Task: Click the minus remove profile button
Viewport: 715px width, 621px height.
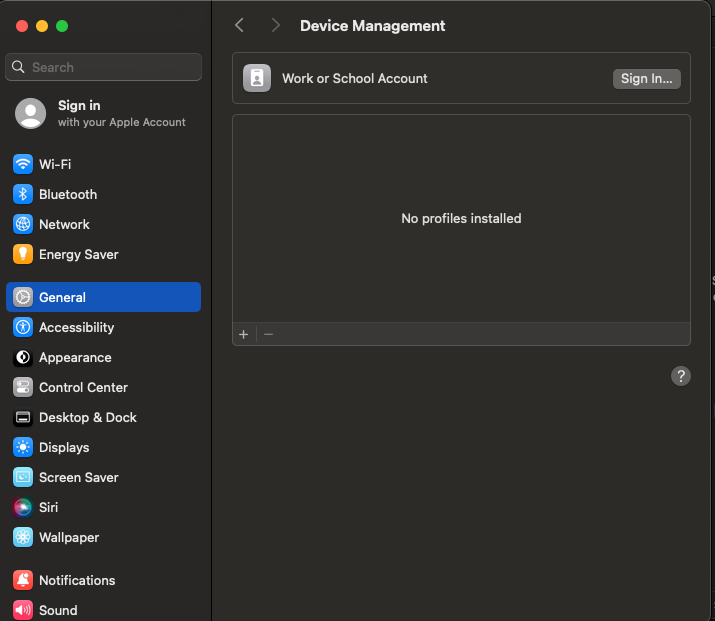Action: (x=269, y=335)
